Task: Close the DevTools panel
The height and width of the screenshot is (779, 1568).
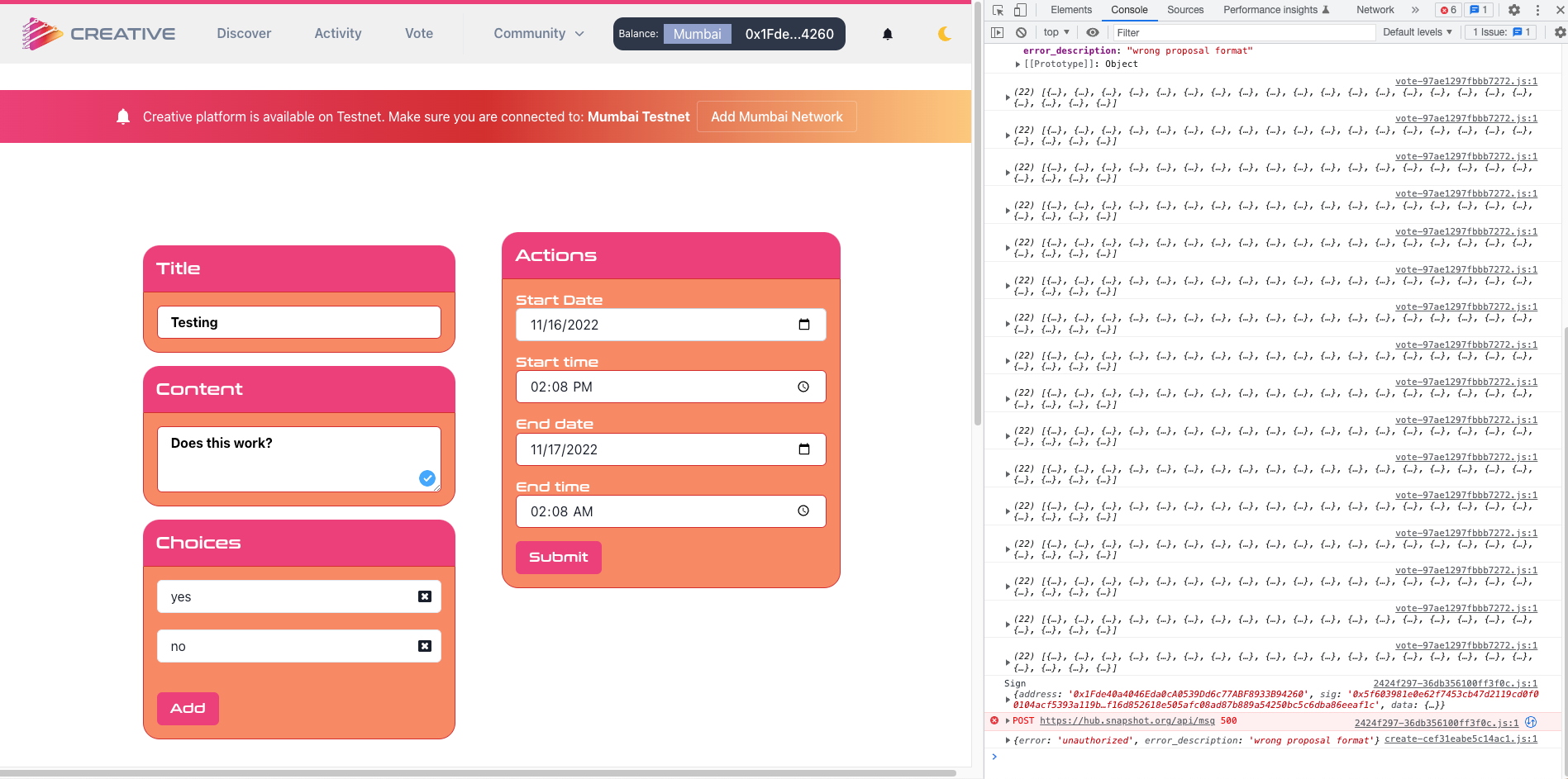Action: (1561, 10)
